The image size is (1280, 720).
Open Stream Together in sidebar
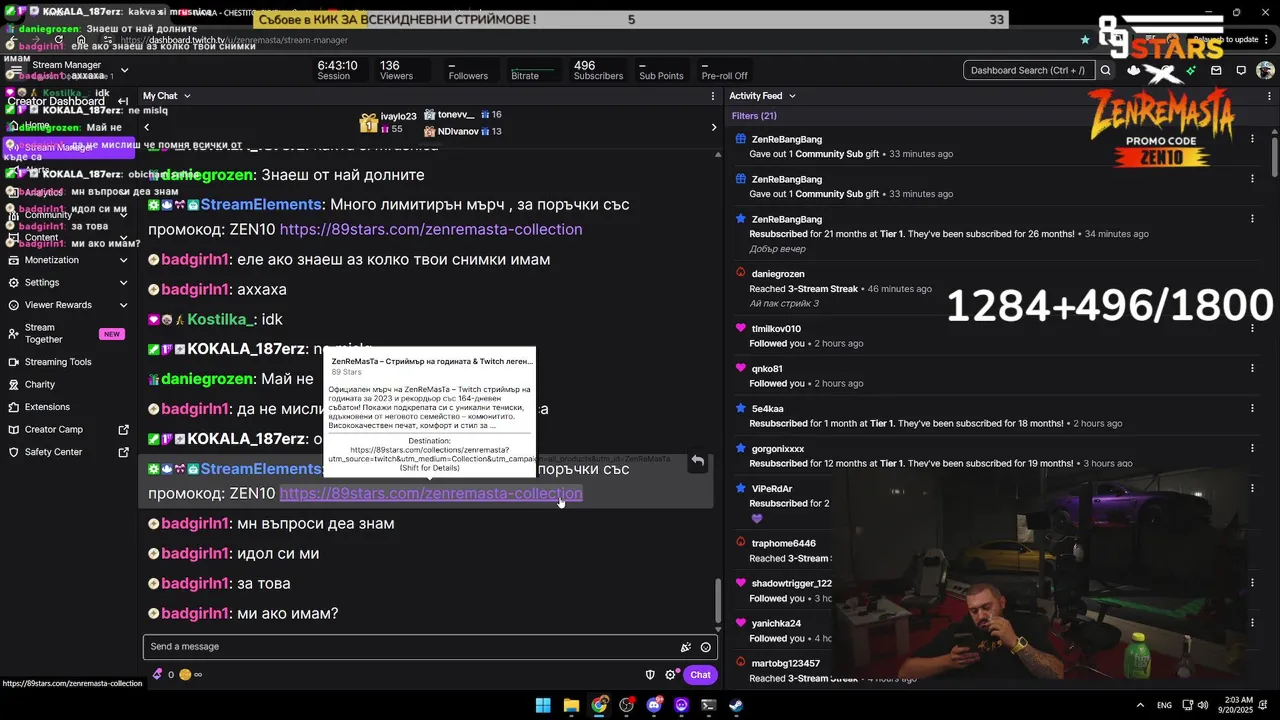click(68, 334)
